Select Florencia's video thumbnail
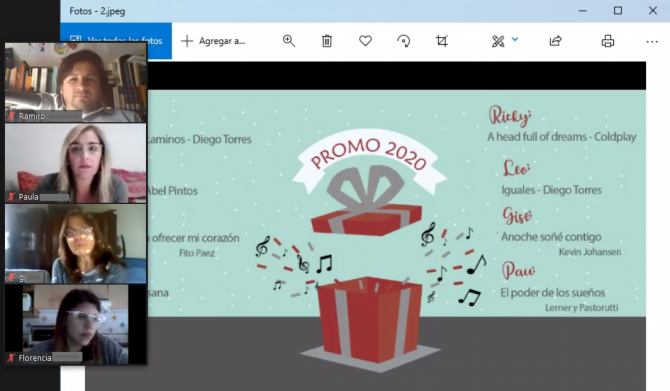 [x=76, y=324]
